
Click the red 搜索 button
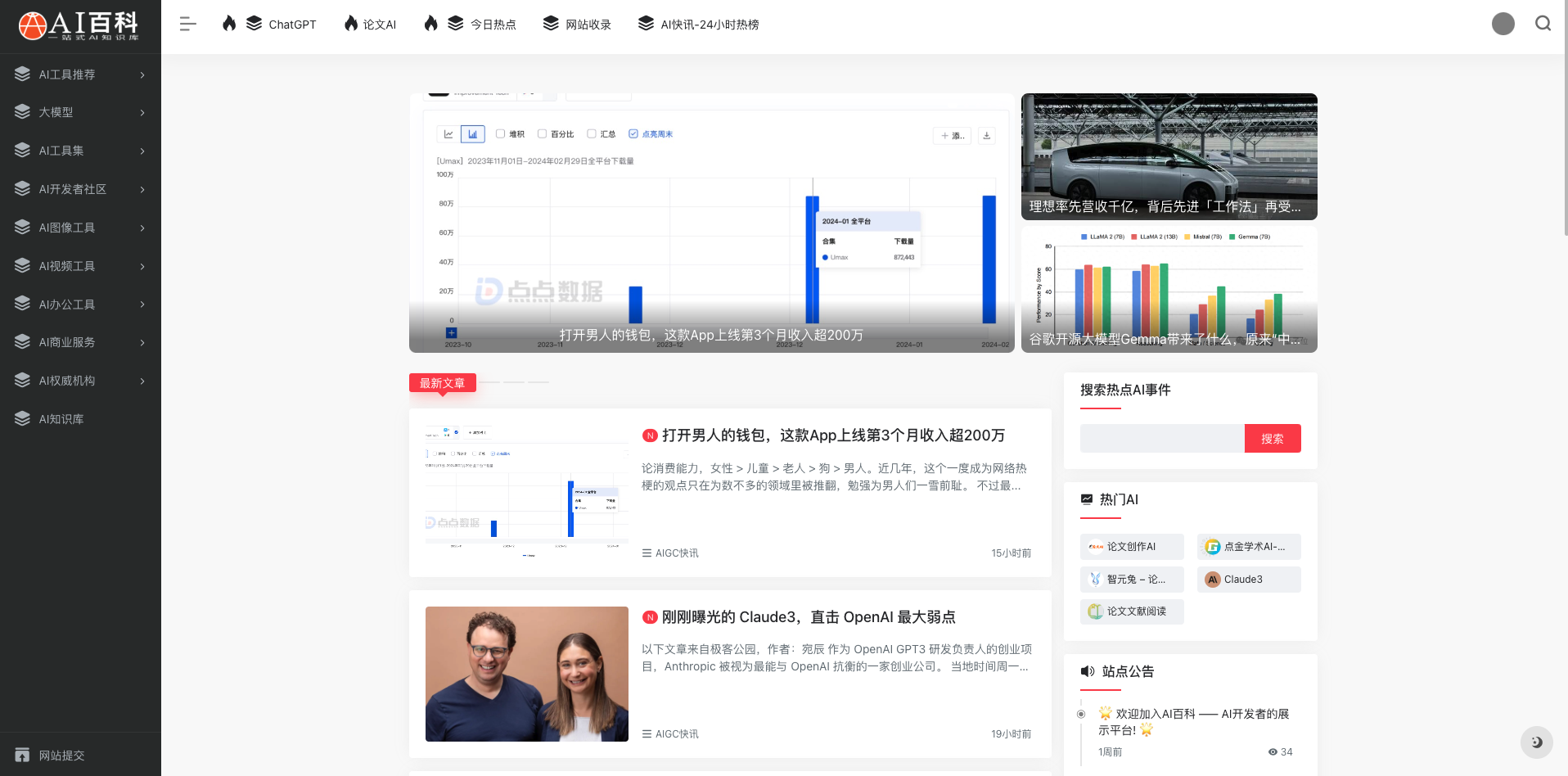pyautogui.click(x=1273, y=439)
